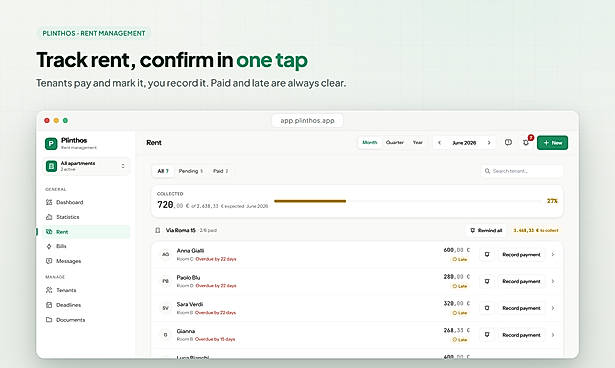This screenshot has width=615, height=368.
Task: Select the Paid filter tab
Action: tap(220, 171)
